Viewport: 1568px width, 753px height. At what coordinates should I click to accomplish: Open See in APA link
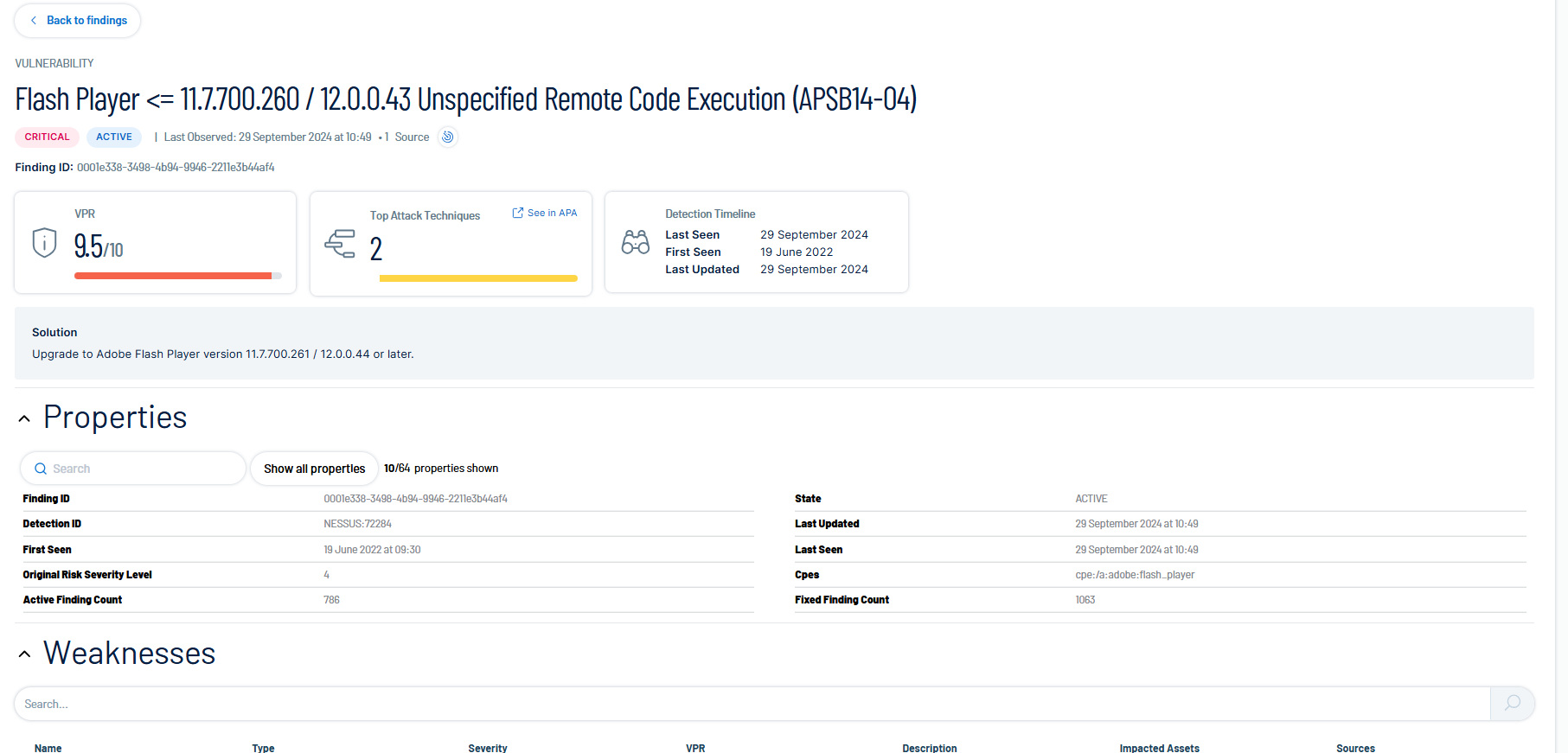pos(545,213)
